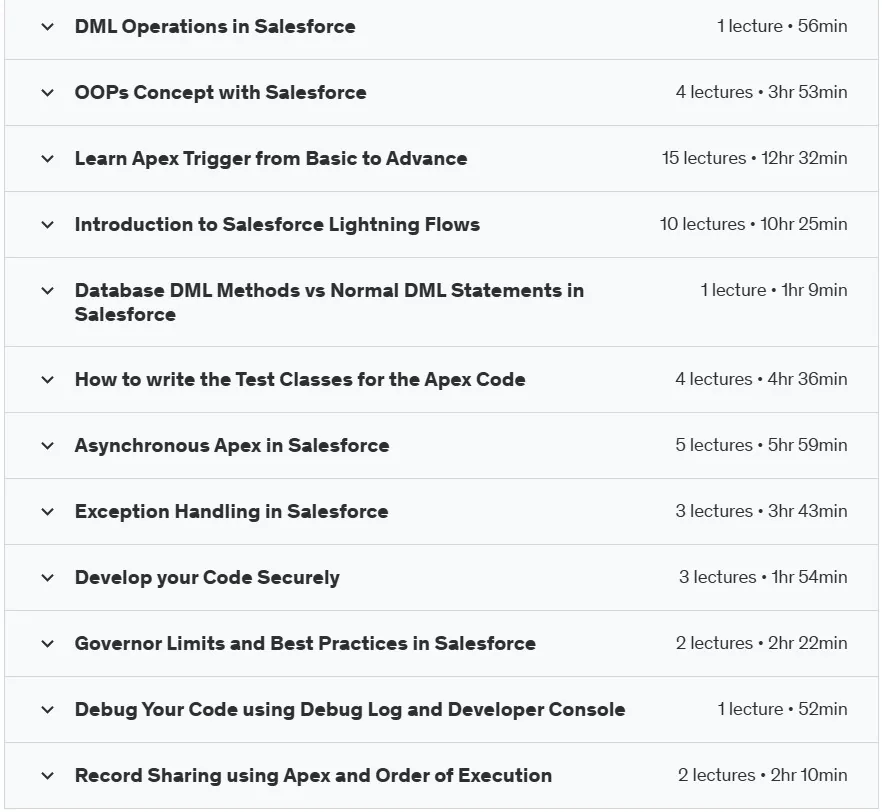Click the 15 lectures 12hr 32min label

coord(754,158)
